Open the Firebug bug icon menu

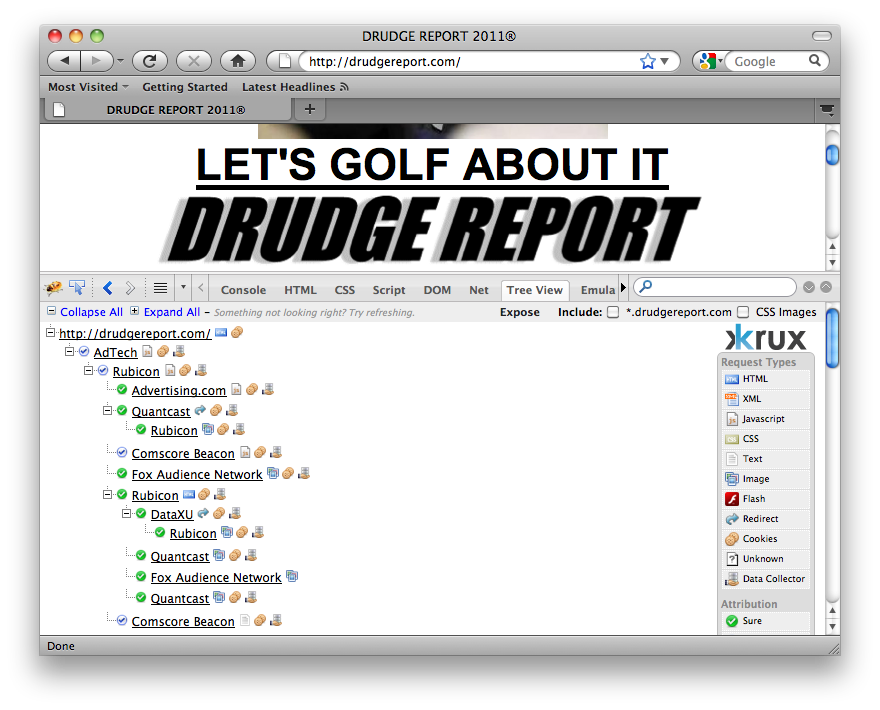(53, 288)
